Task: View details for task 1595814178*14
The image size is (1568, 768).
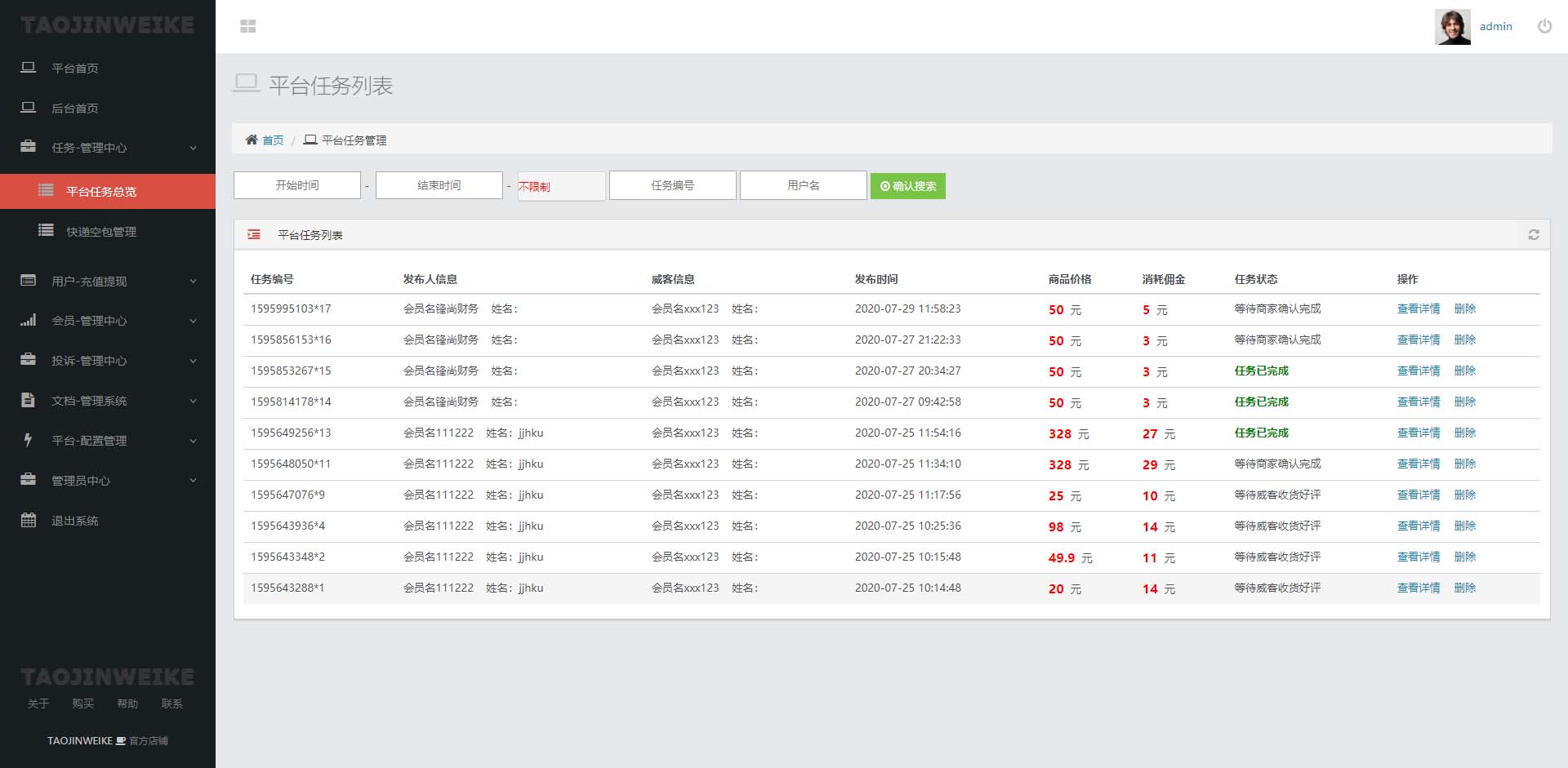Action: 1419,402
